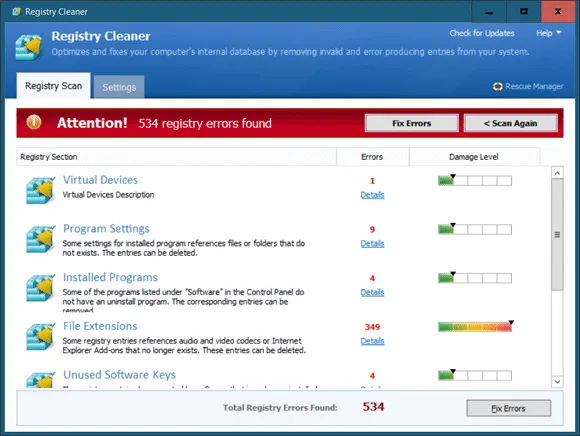This screenshot has height=436, width=580.
Task: Click Check for Updates
Action: (482, 33)
